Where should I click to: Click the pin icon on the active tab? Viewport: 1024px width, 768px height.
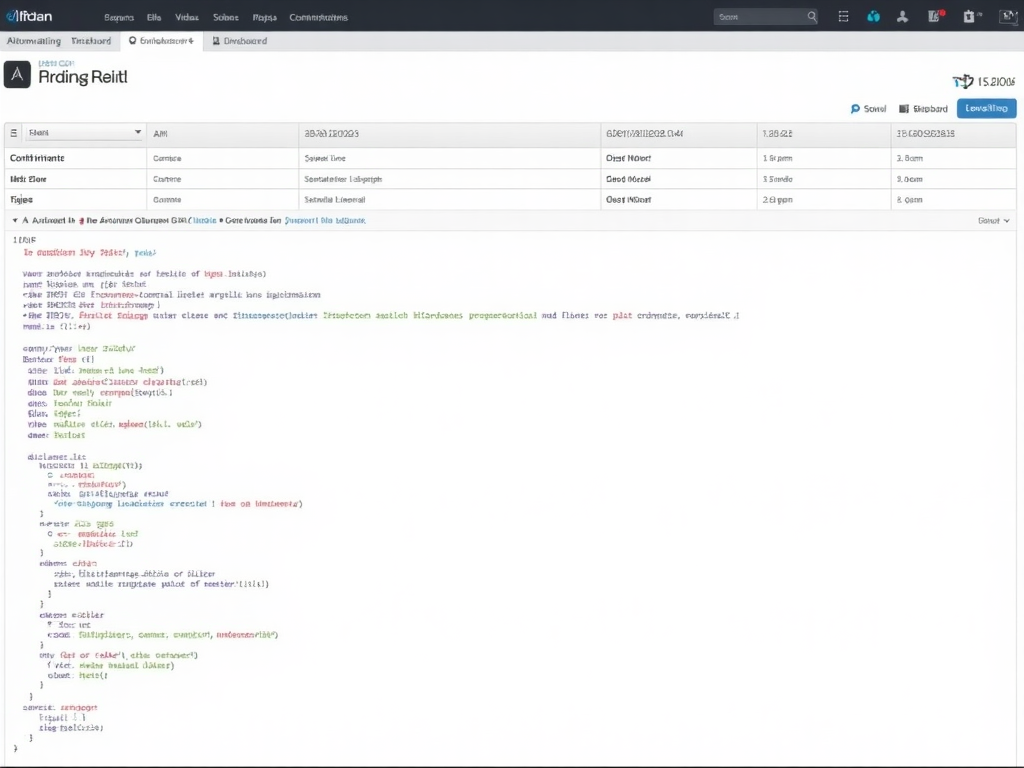[133, 40]
